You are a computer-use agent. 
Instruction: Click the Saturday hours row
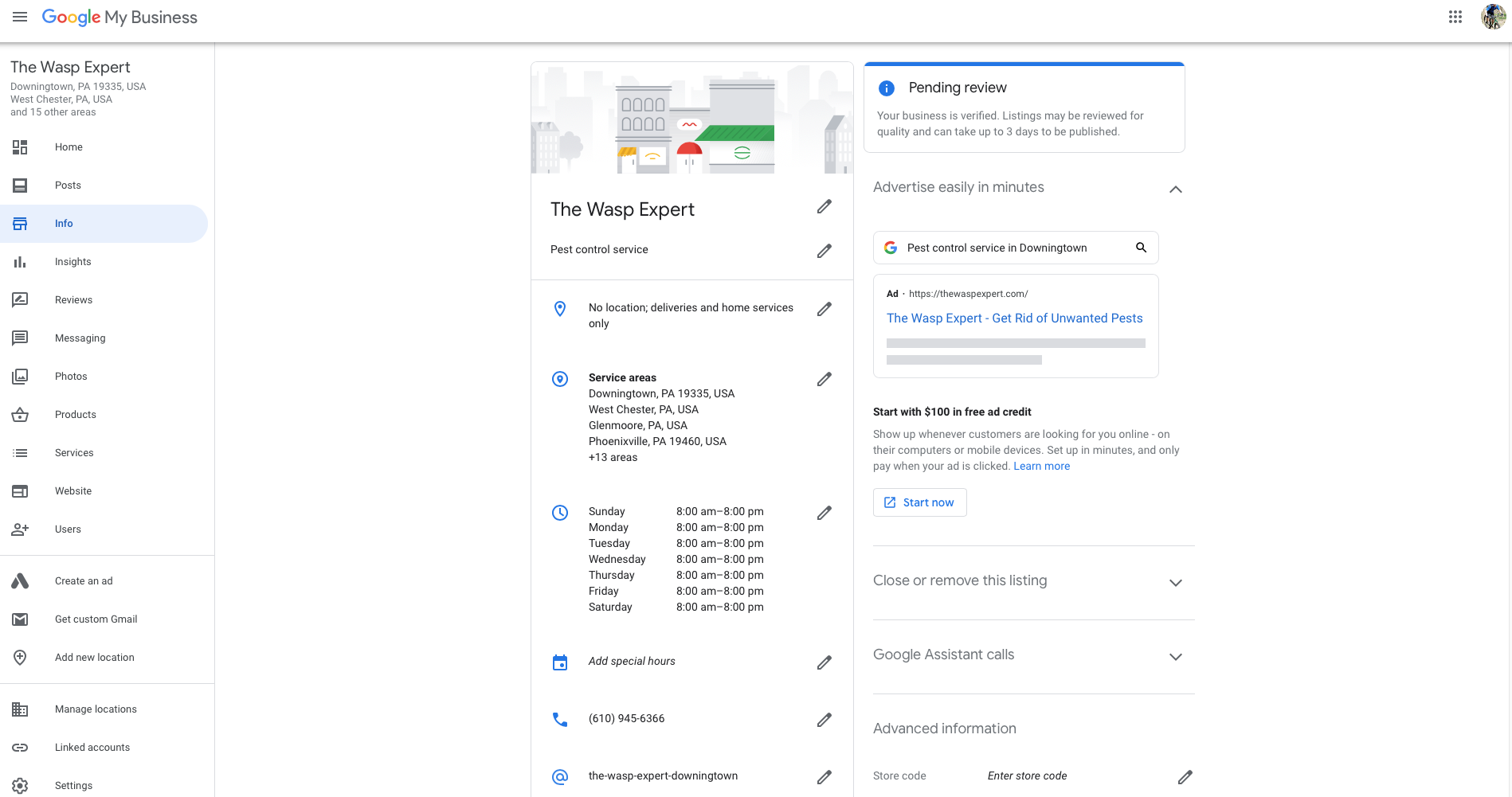pyautogui.click(x=676, y=608)
